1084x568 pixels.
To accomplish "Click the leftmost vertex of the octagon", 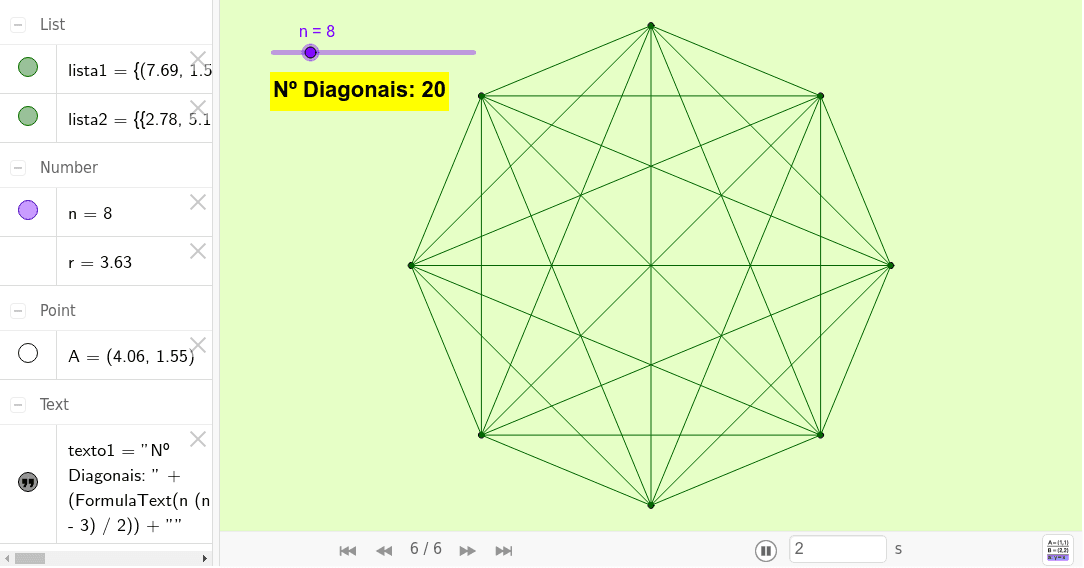I will click(411, 265).
